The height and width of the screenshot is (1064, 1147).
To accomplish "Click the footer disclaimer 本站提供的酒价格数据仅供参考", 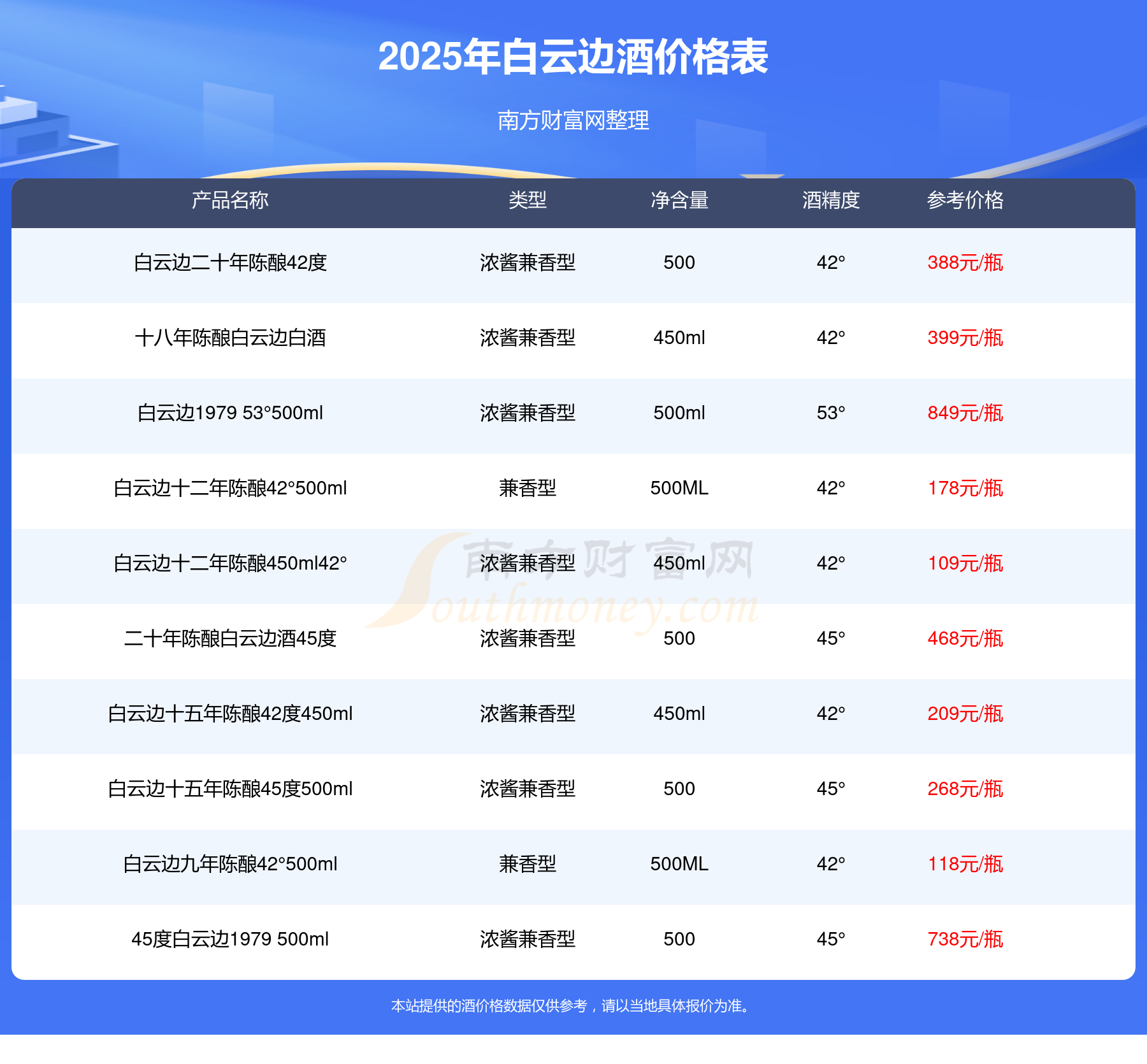I will [489, 1006].
